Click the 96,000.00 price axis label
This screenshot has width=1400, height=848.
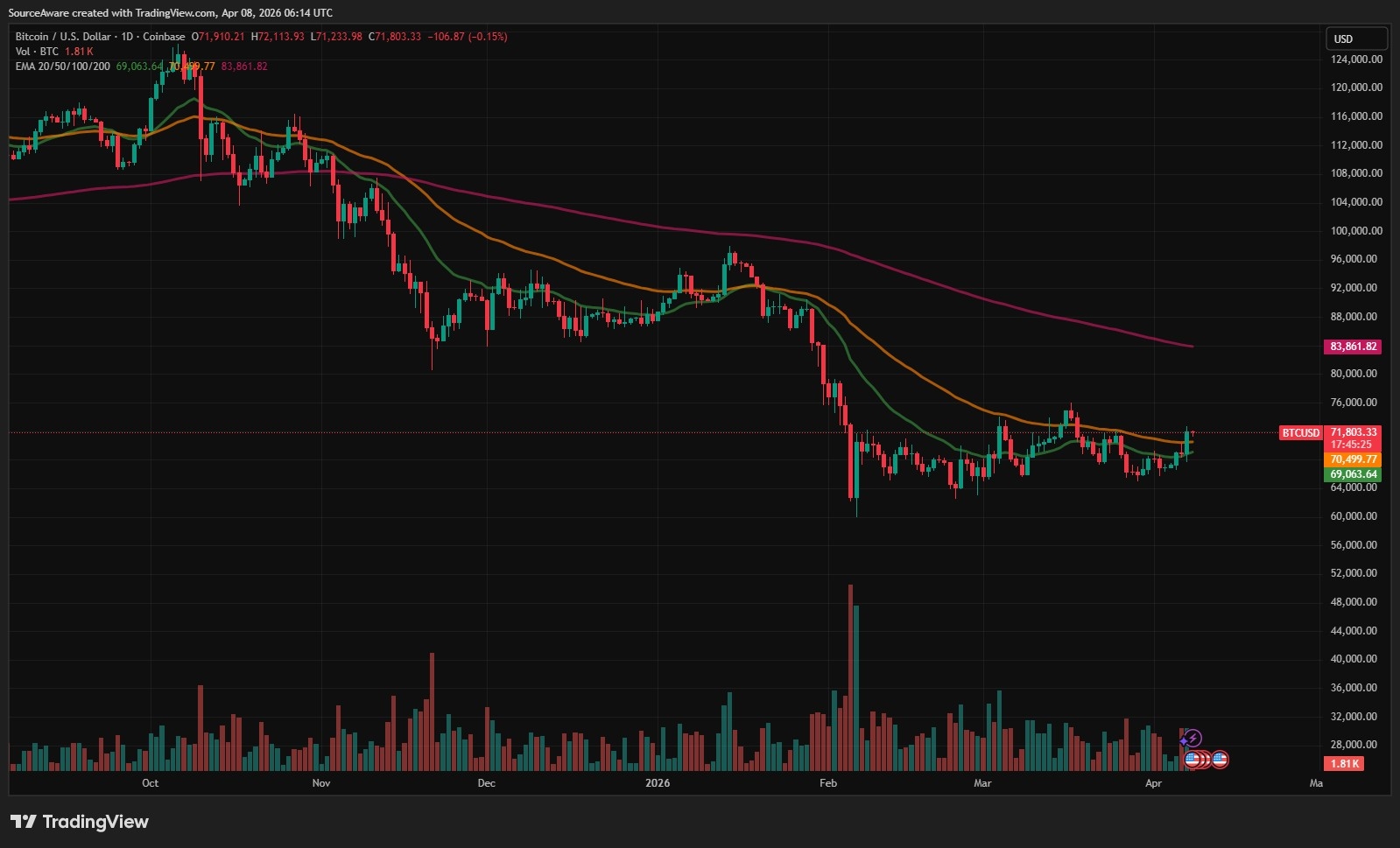[1354, 259]
